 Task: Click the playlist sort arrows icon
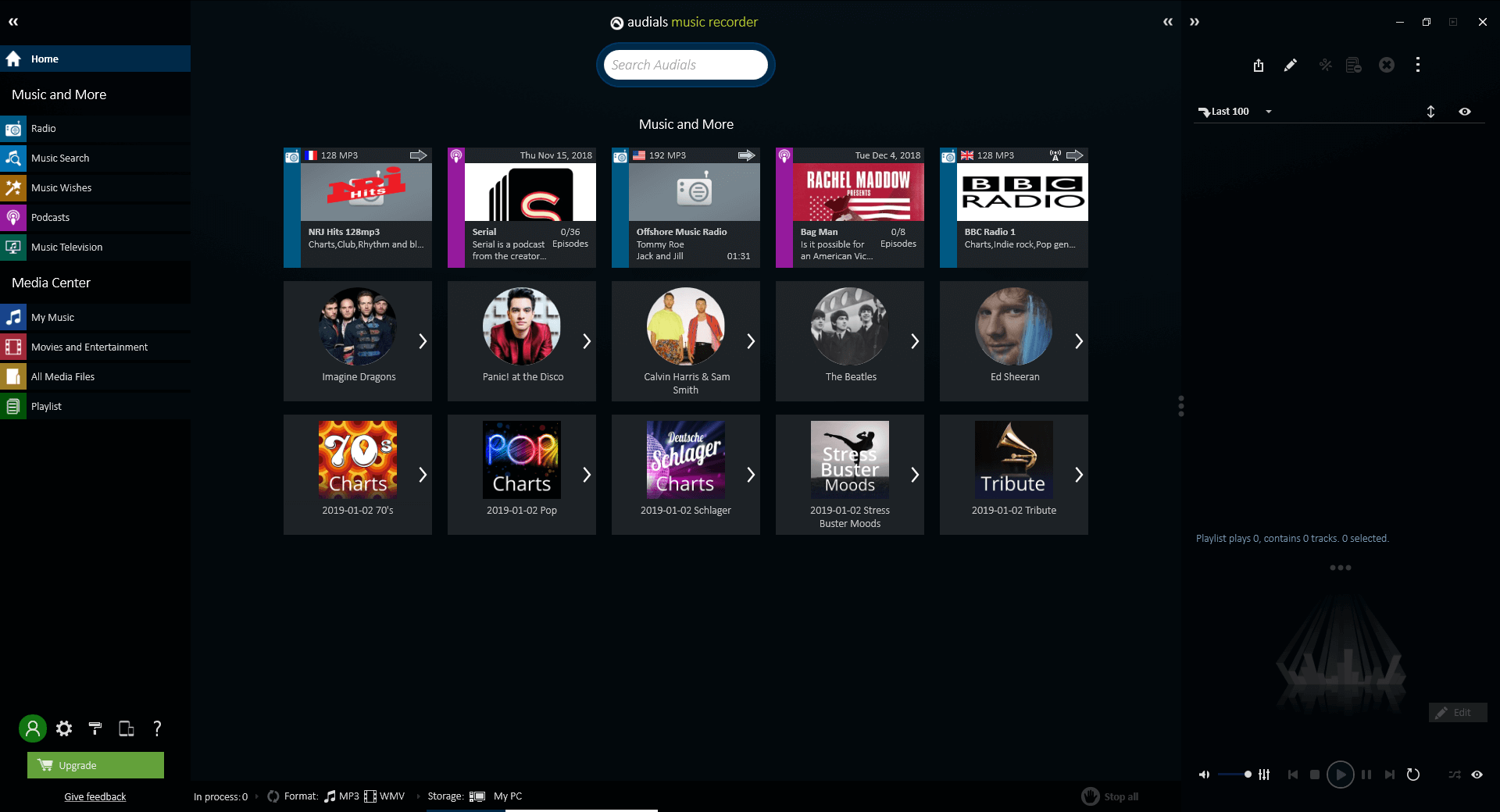[1430, 112]
